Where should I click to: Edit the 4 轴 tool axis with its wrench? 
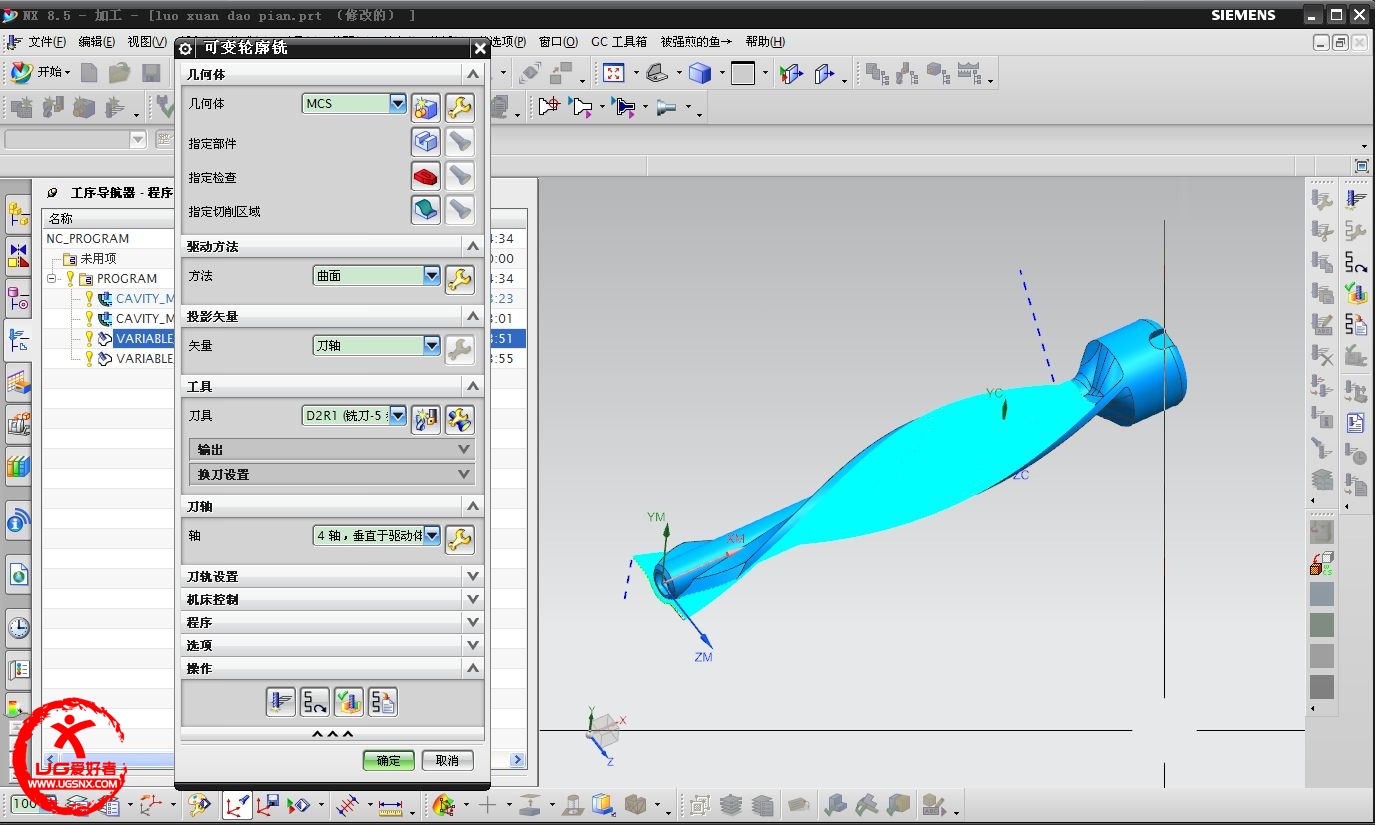tap(460, 539)
